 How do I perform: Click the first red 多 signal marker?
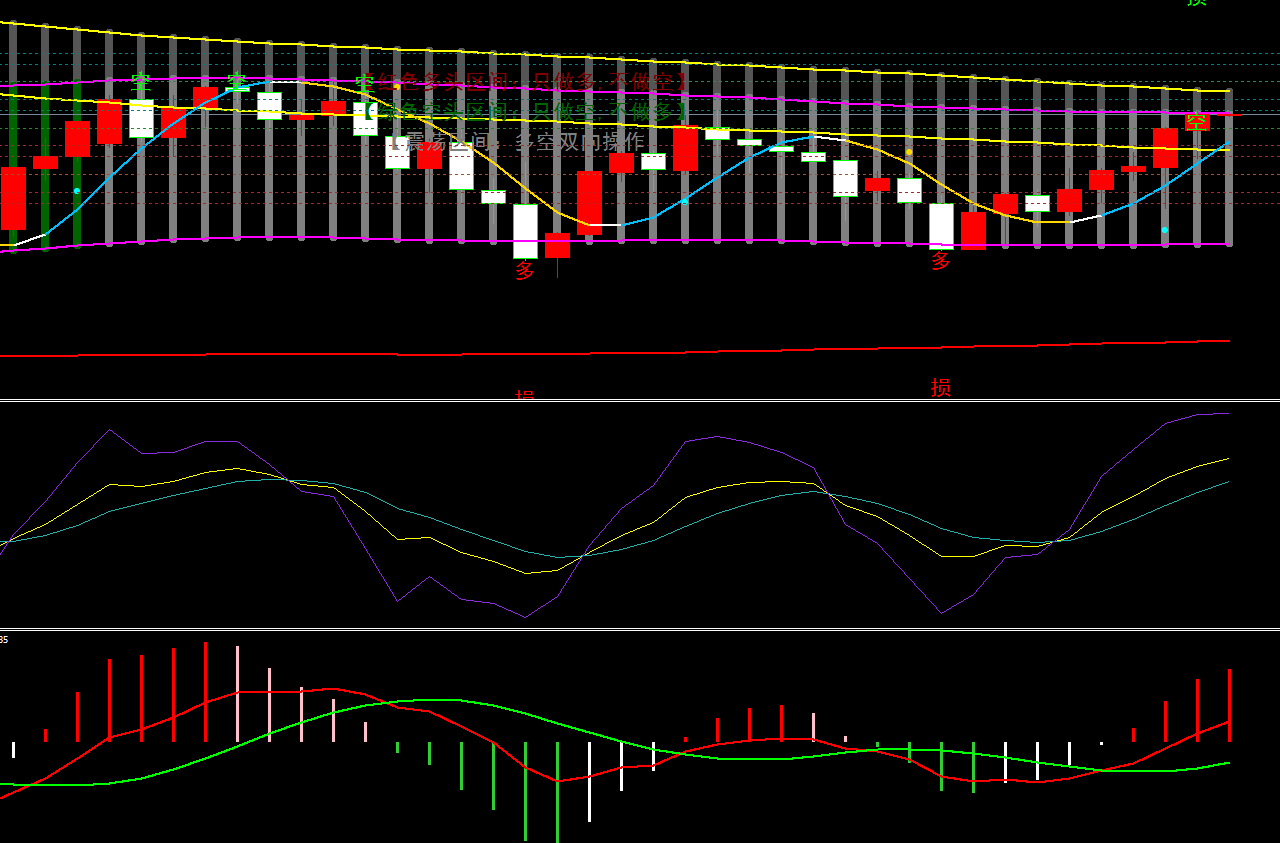pos(525,271)
